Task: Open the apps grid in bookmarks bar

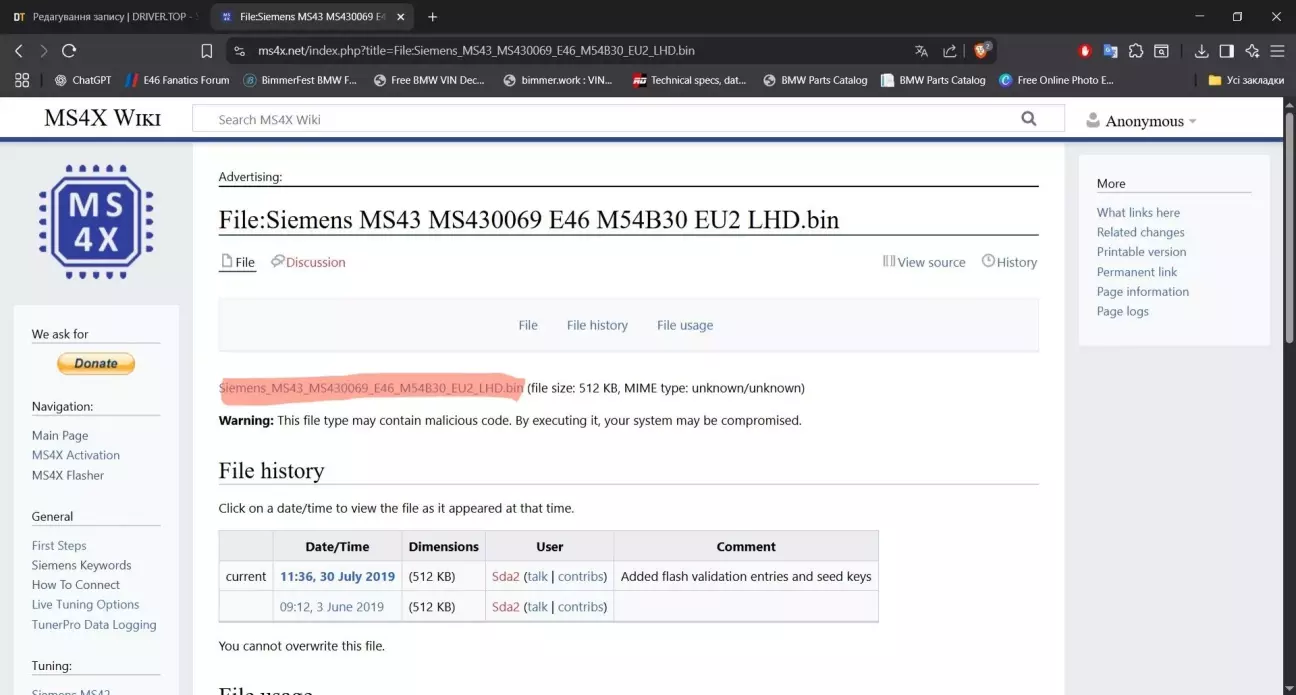Action: point(22,80)
